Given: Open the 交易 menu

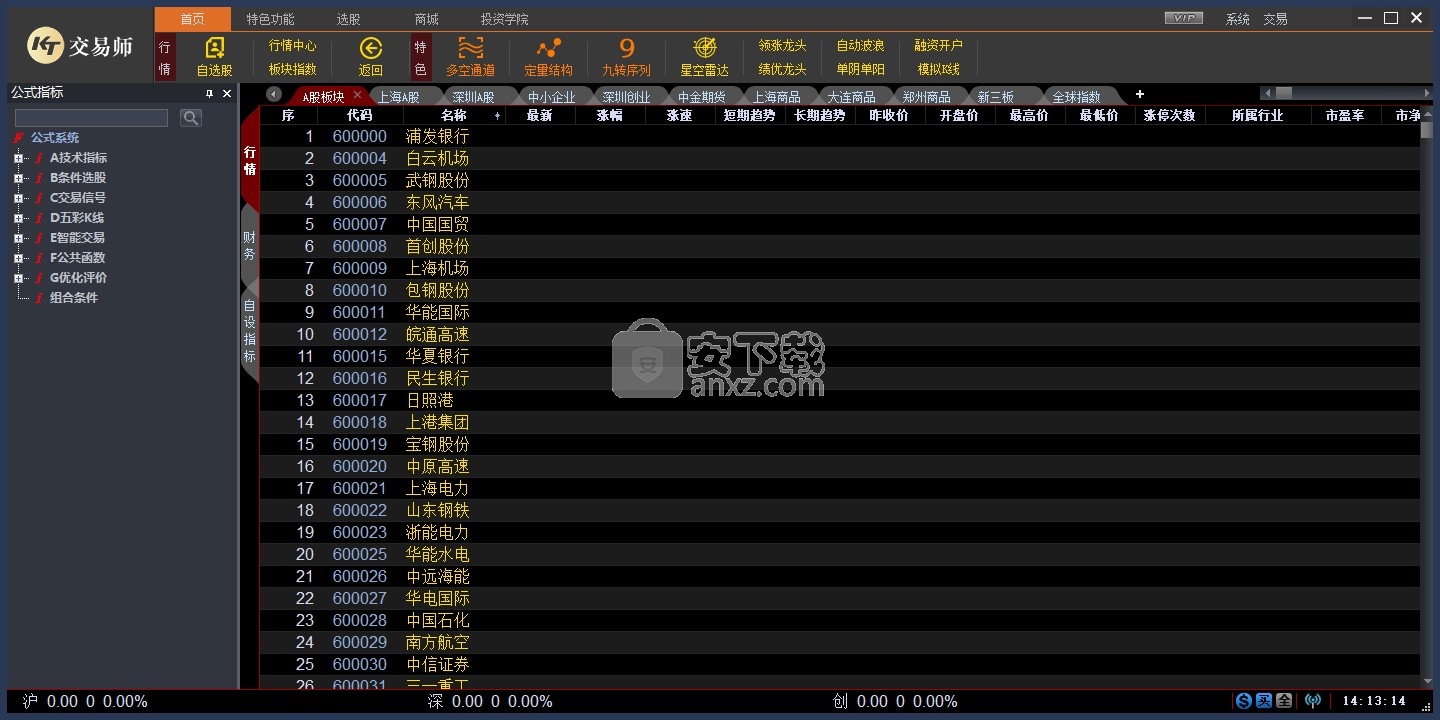Looking at the screenshot, I should click(1275, 19).
